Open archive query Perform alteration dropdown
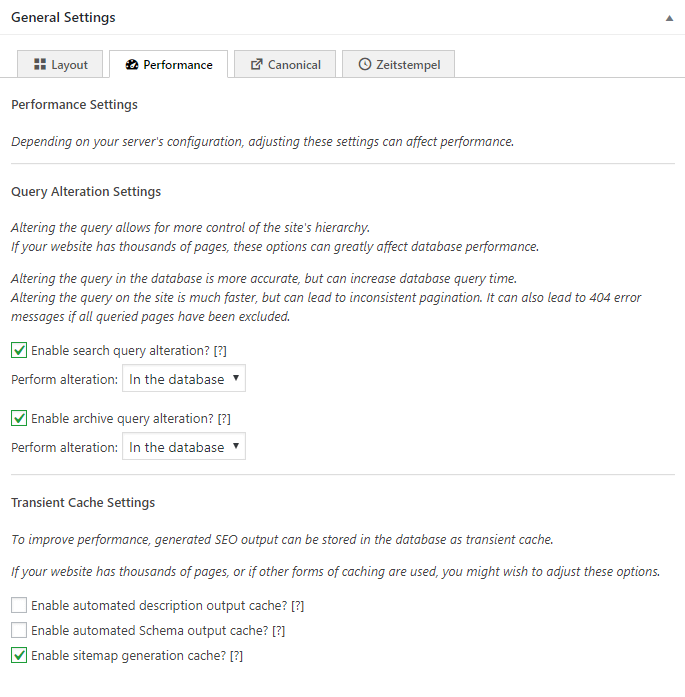 [184, 446]
